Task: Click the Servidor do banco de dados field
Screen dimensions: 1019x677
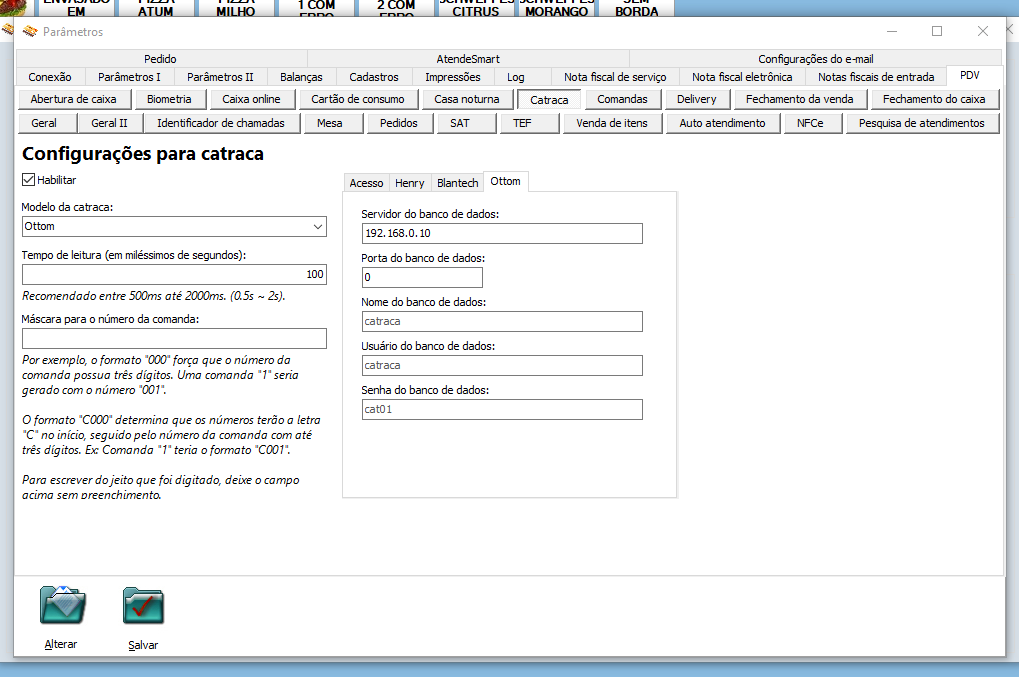Action: pos(501,233)
